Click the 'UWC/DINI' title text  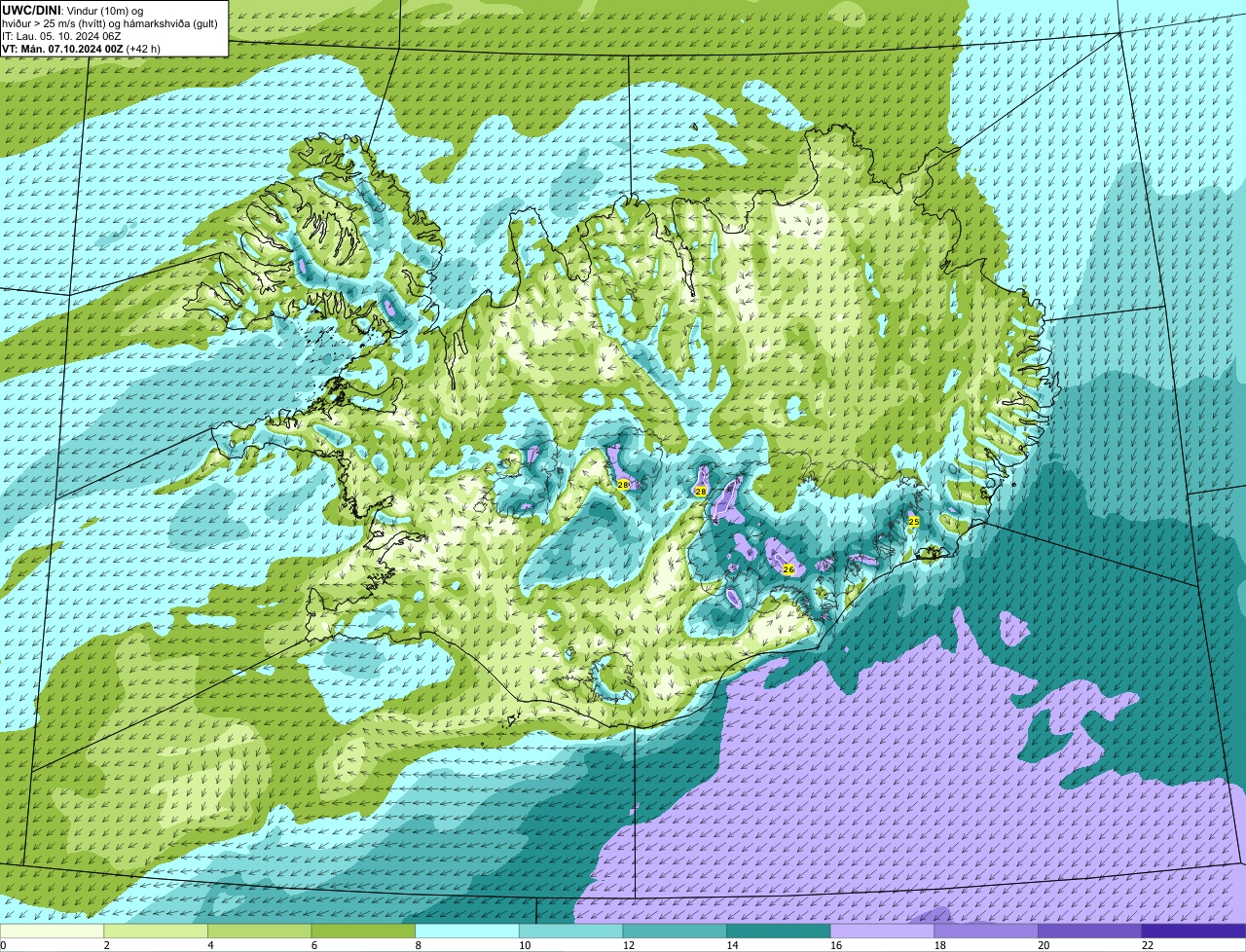(x=31, y=10)
